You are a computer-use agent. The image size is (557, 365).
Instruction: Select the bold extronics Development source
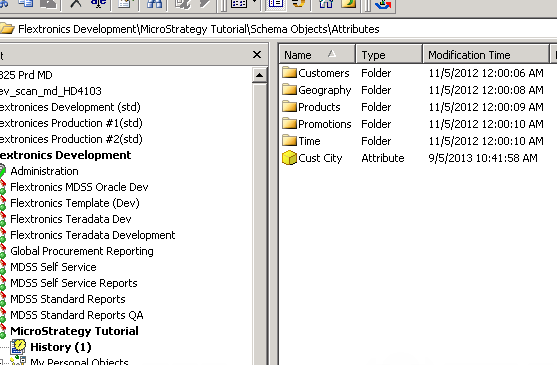tap(65, 155)
